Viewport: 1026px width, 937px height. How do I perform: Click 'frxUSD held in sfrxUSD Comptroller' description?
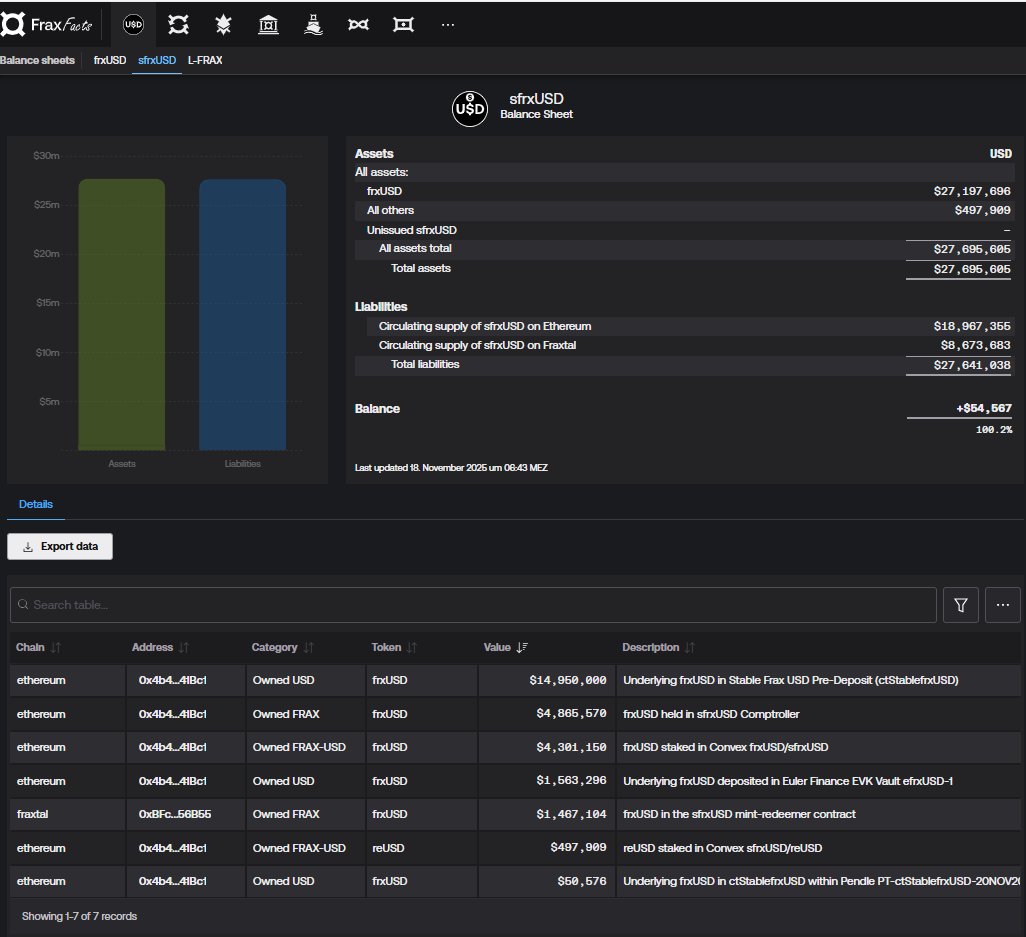(x=711, y=714)
